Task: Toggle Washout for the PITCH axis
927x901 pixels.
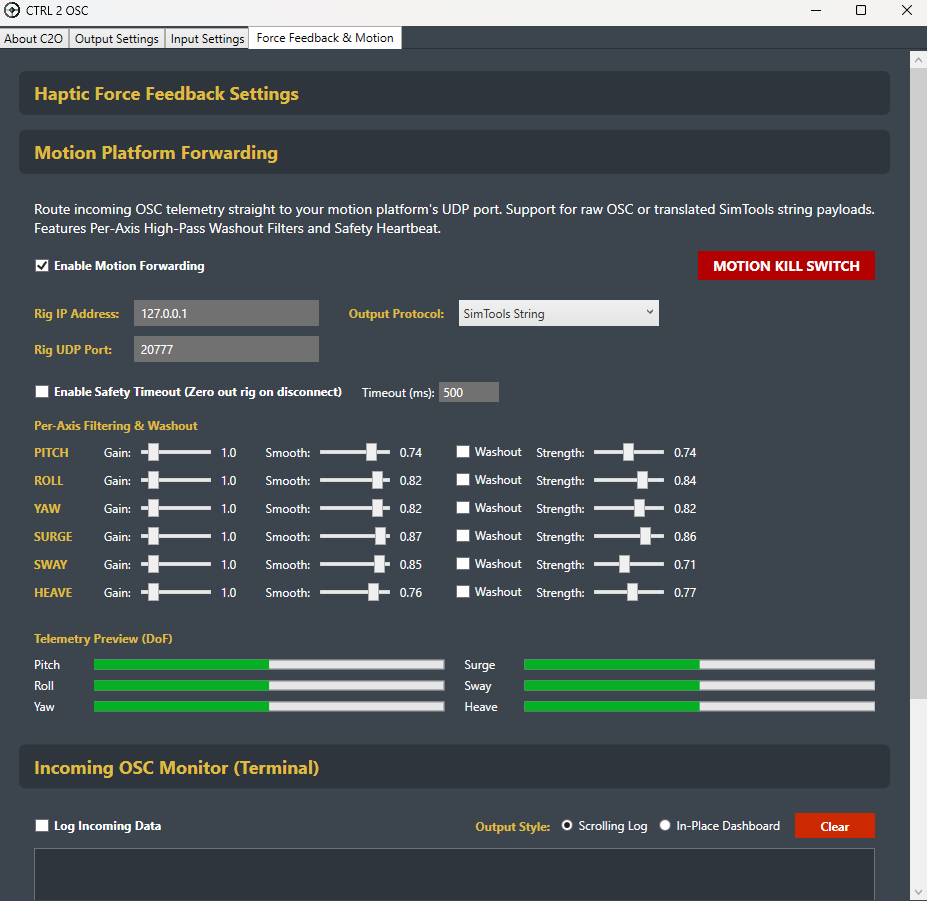Action: 463,451
